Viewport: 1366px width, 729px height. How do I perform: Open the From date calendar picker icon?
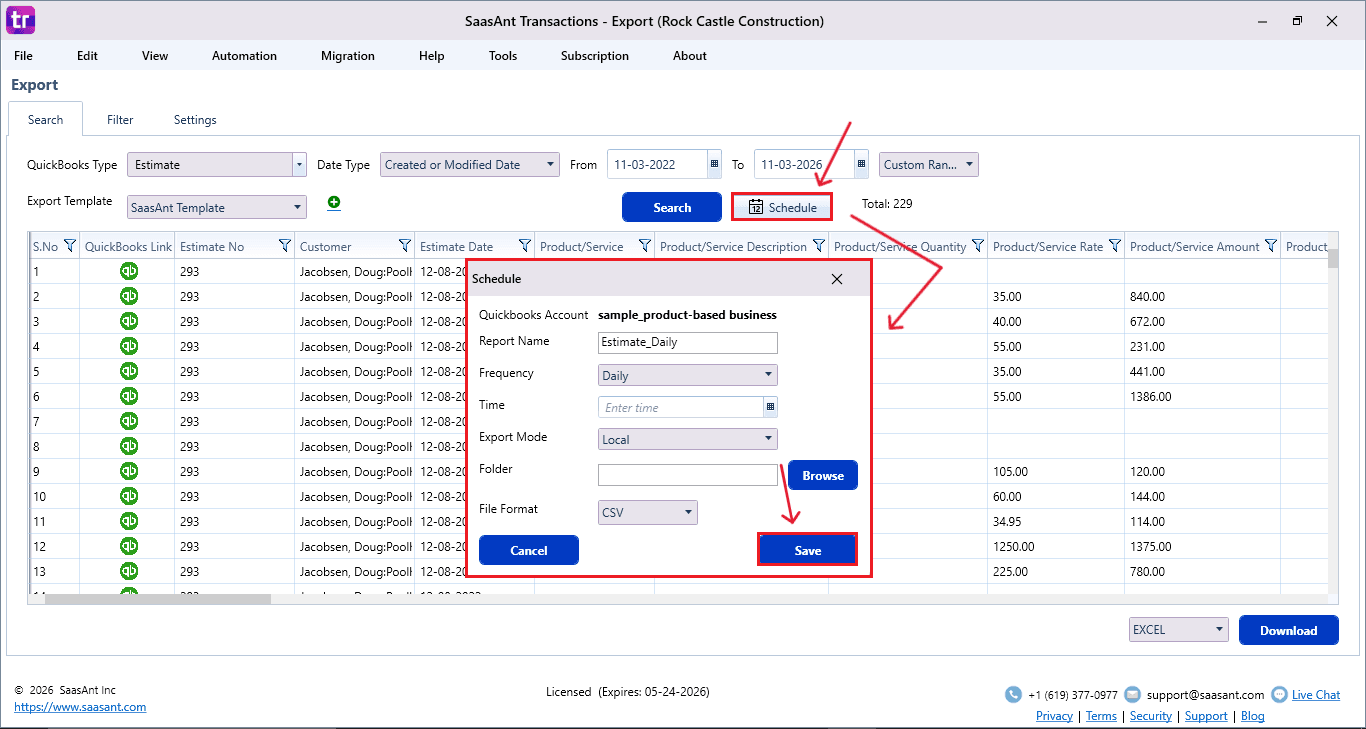pos(714,165)
